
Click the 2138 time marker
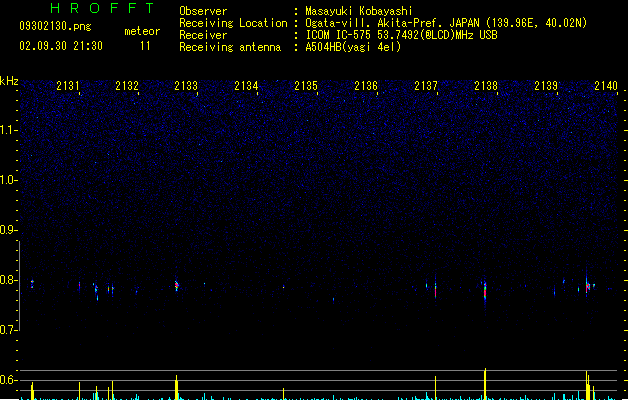pyautogui.click(x=486, y=86)
